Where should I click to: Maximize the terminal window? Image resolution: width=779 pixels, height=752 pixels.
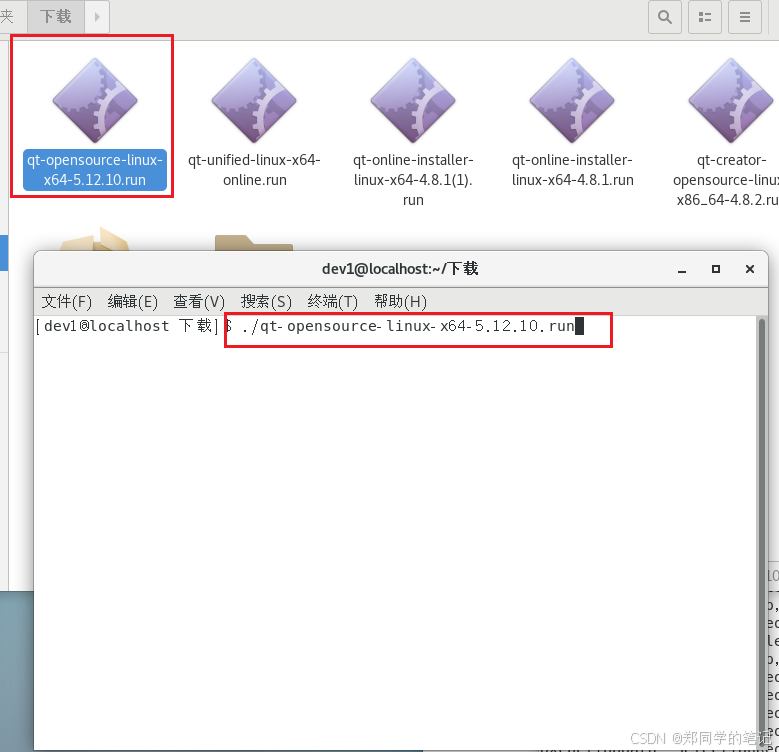click(x=716, y=269)
